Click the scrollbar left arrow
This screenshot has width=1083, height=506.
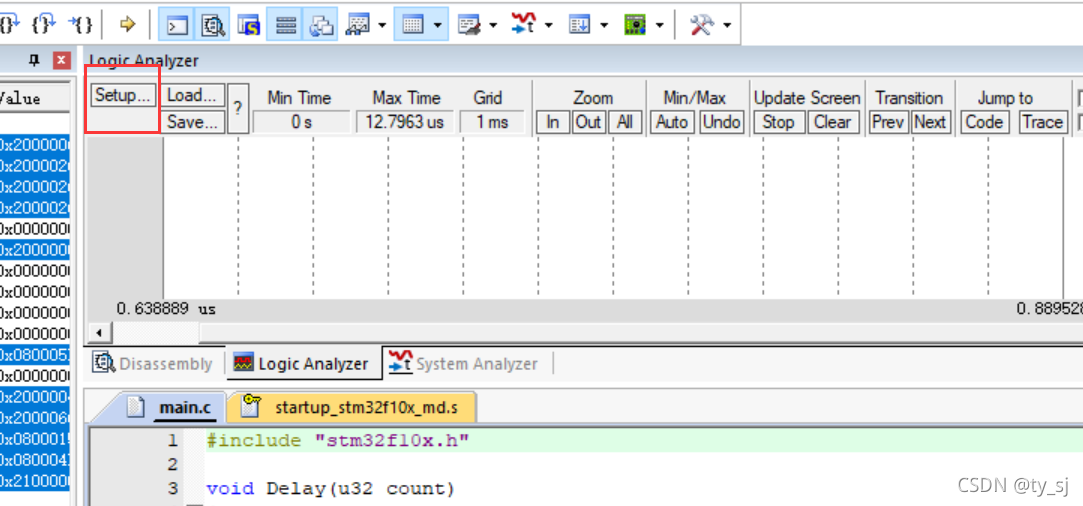pyautogui.click(x=98, y=333)
